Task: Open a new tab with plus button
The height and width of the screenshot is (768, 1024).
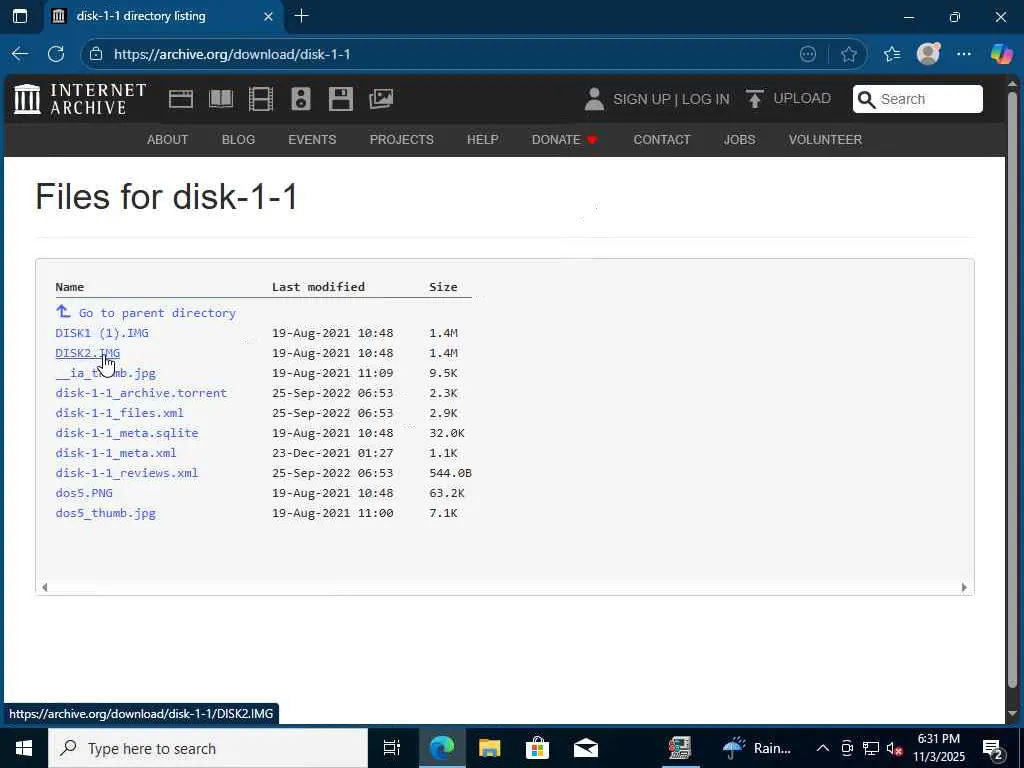Action: click(301, 16)
